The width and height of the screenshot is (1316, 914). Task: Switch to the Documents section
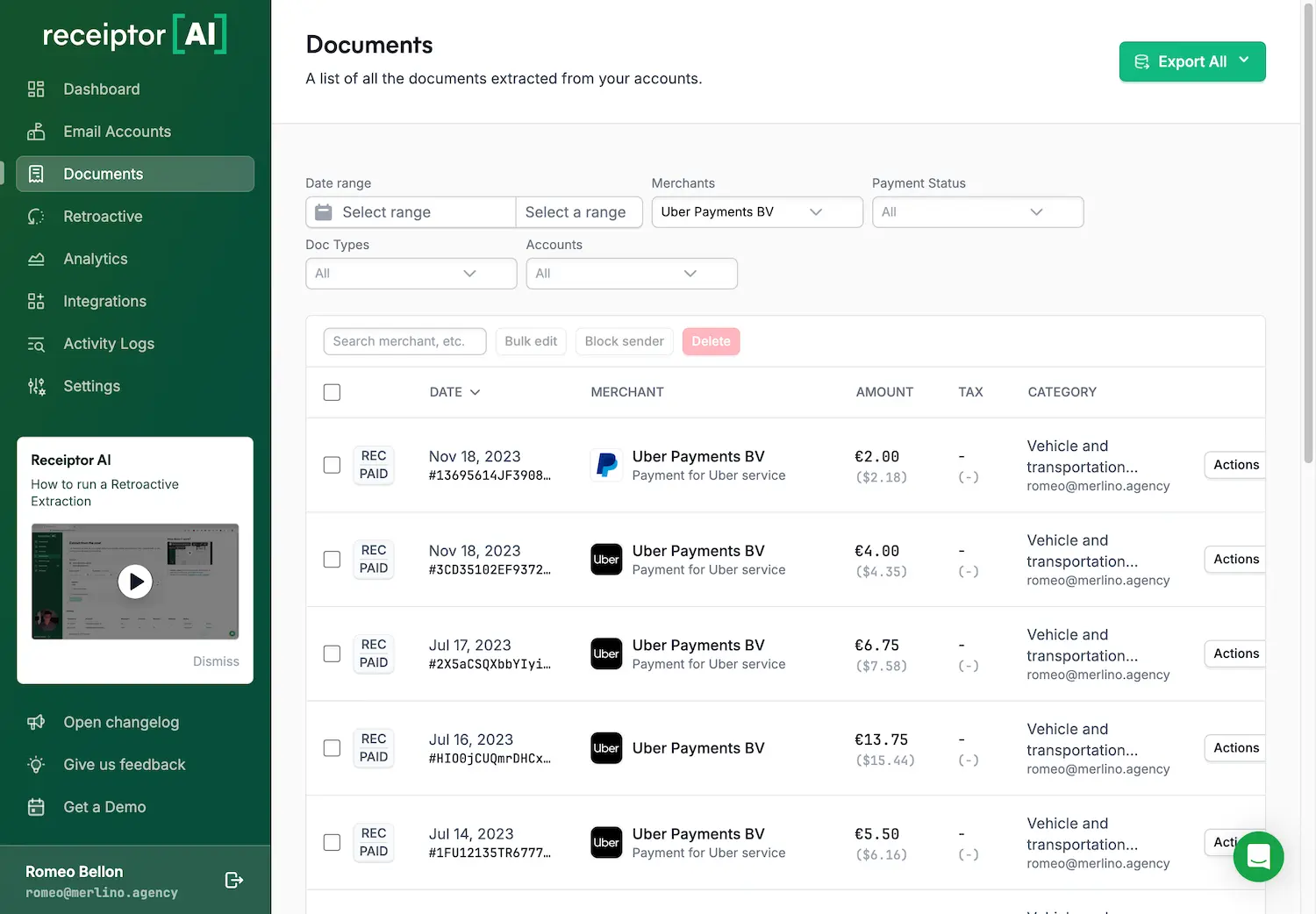[103, 174]
